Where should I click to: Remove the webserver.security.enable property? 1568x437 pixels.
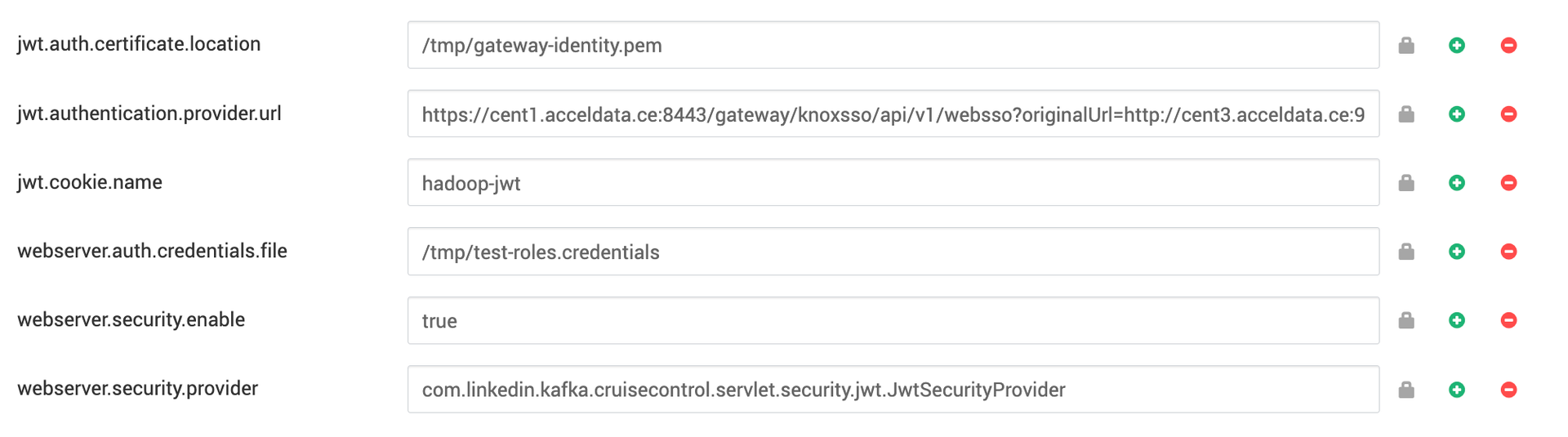[x=1509, y=319]
